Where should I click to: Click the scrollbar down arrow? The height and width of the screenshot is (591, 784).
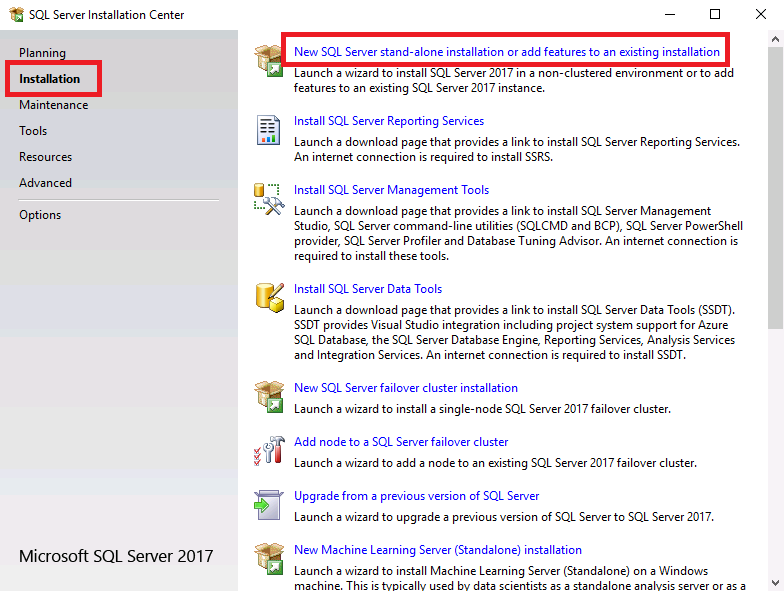(x=775, y=581)
